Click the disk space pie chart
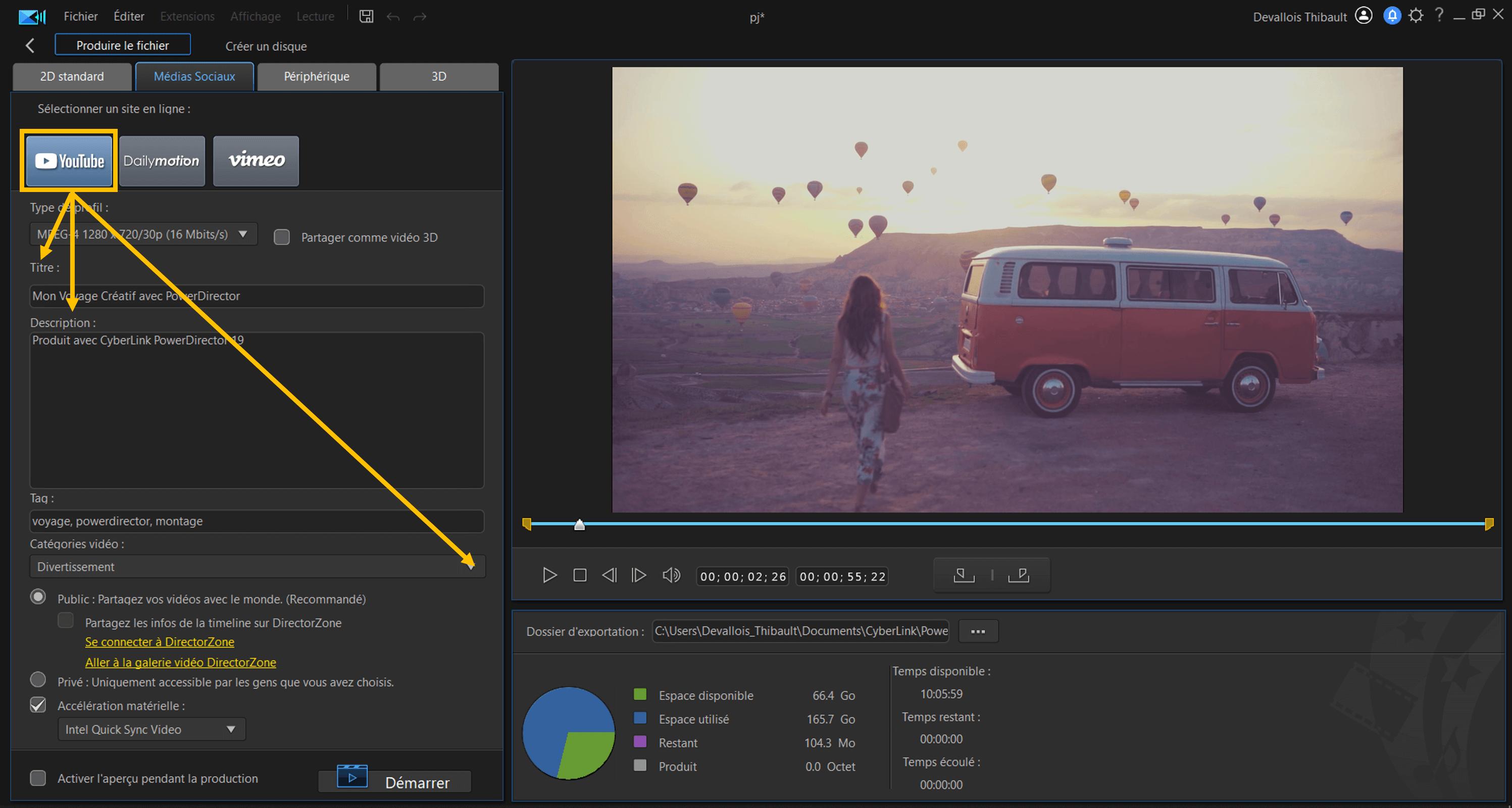 pos(569,733)
